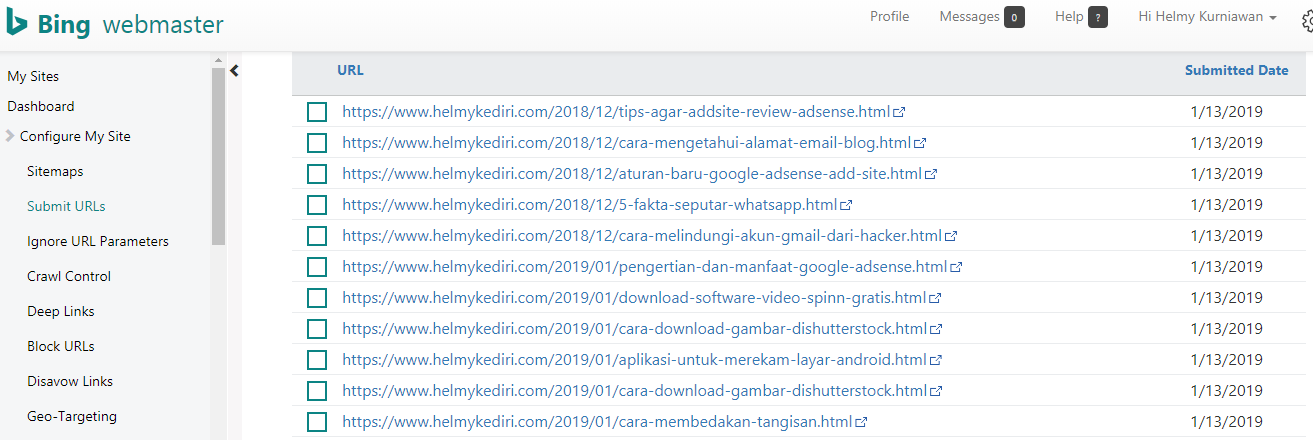Check the box for cara-melindungi-akun-gmail-dari-hacker URL
The image size is (1313, 440).
coord(317,236)
